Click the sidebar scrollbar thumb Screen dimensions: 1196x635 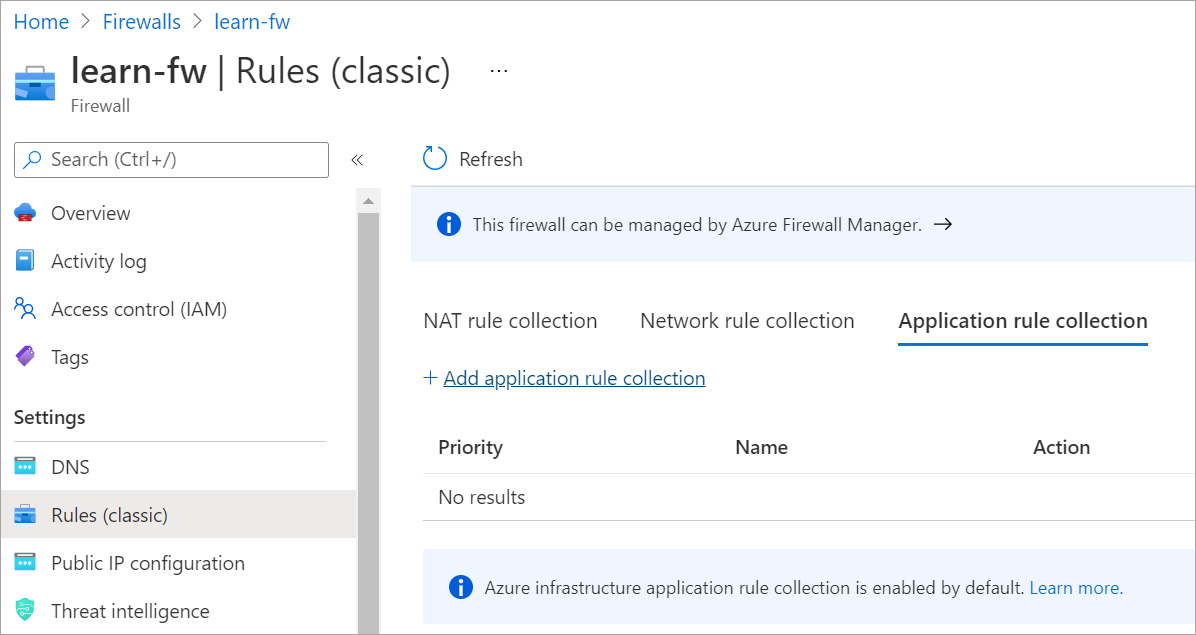(368, 423)
